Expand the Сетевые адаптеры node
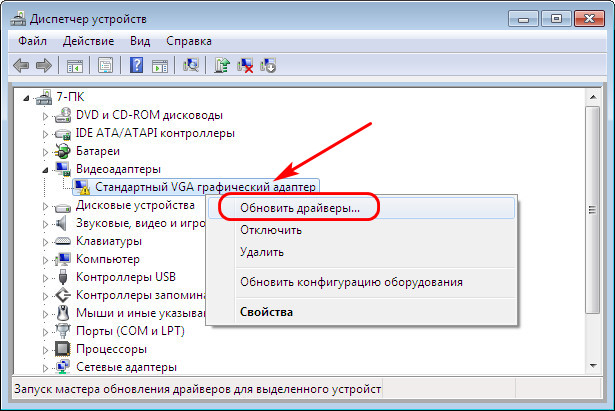 click(x=45, y=368)
